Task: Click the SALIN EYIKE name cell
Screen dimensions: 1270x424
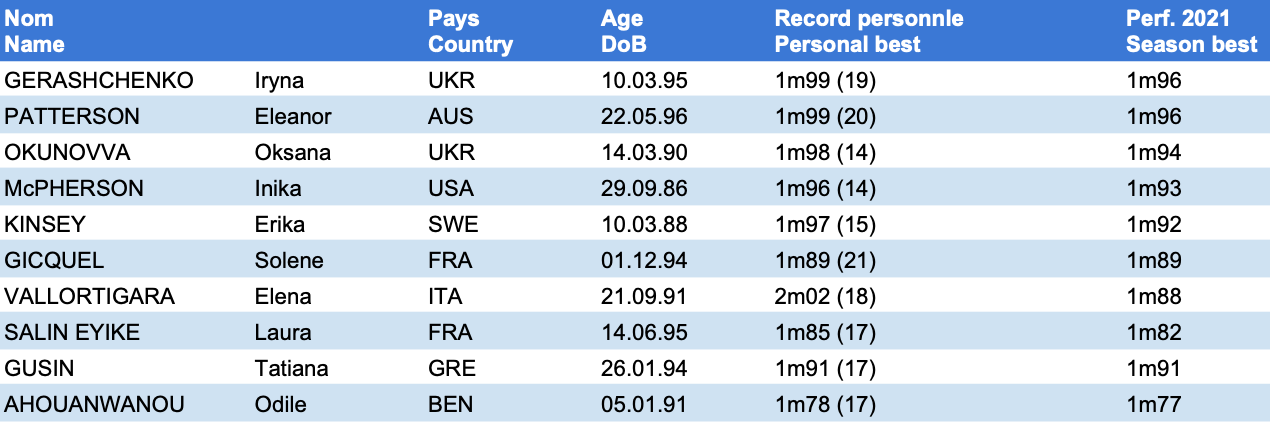Action: click(x=71, y=333)
